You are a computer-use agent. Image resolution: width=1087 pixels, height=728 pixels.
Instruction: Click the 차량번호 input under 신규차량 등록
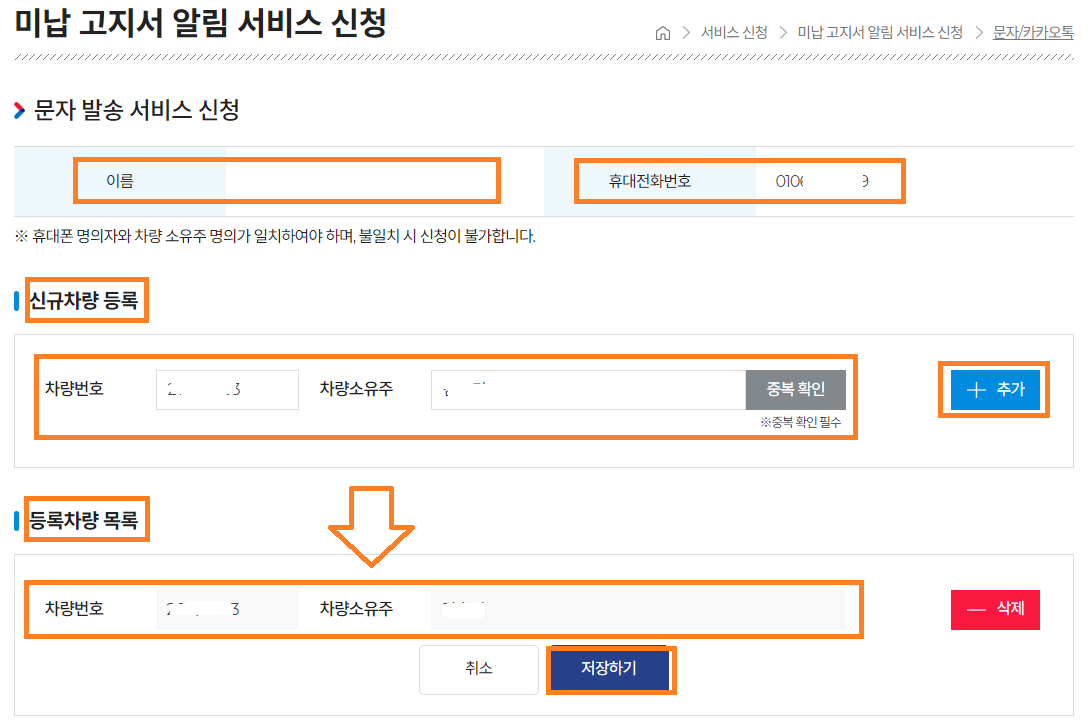[x=226, y=390]
